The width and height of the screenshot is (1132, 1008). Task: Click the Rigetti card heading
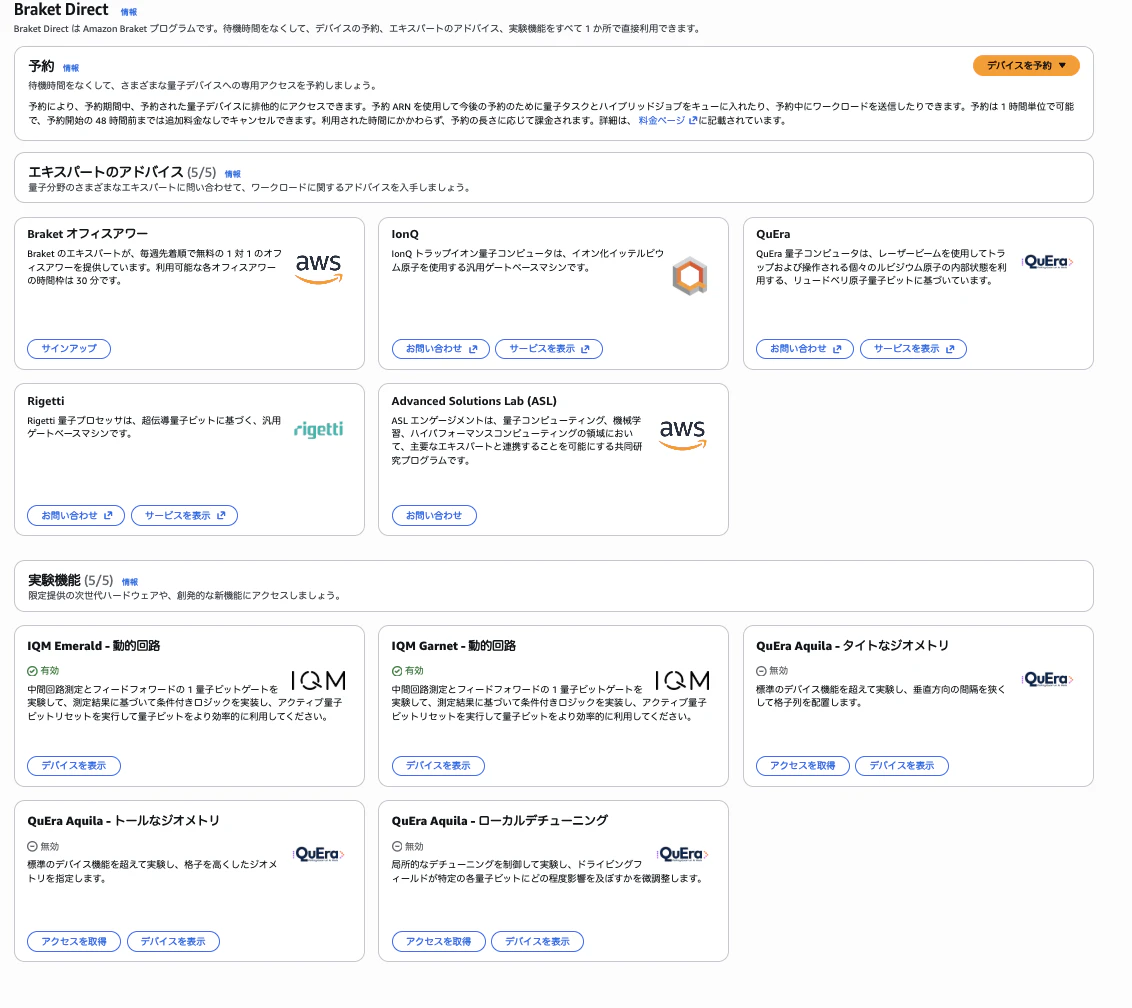click(x=45, y=401)
